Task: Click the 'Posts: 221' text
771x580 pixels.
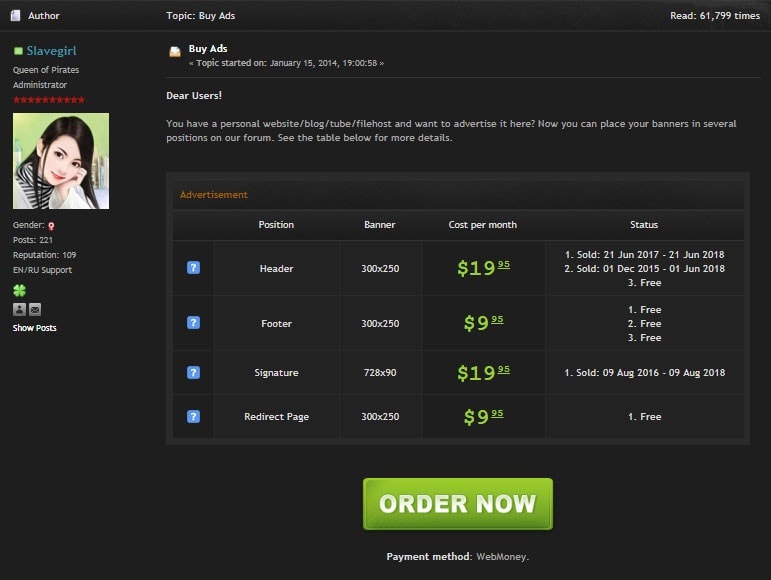Action: pos(32,240)
